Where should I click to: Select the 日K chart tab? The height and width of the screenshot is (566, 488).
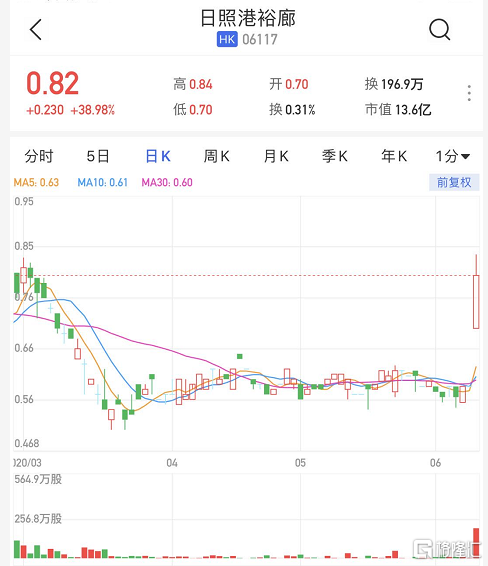(x=158, y=156)
